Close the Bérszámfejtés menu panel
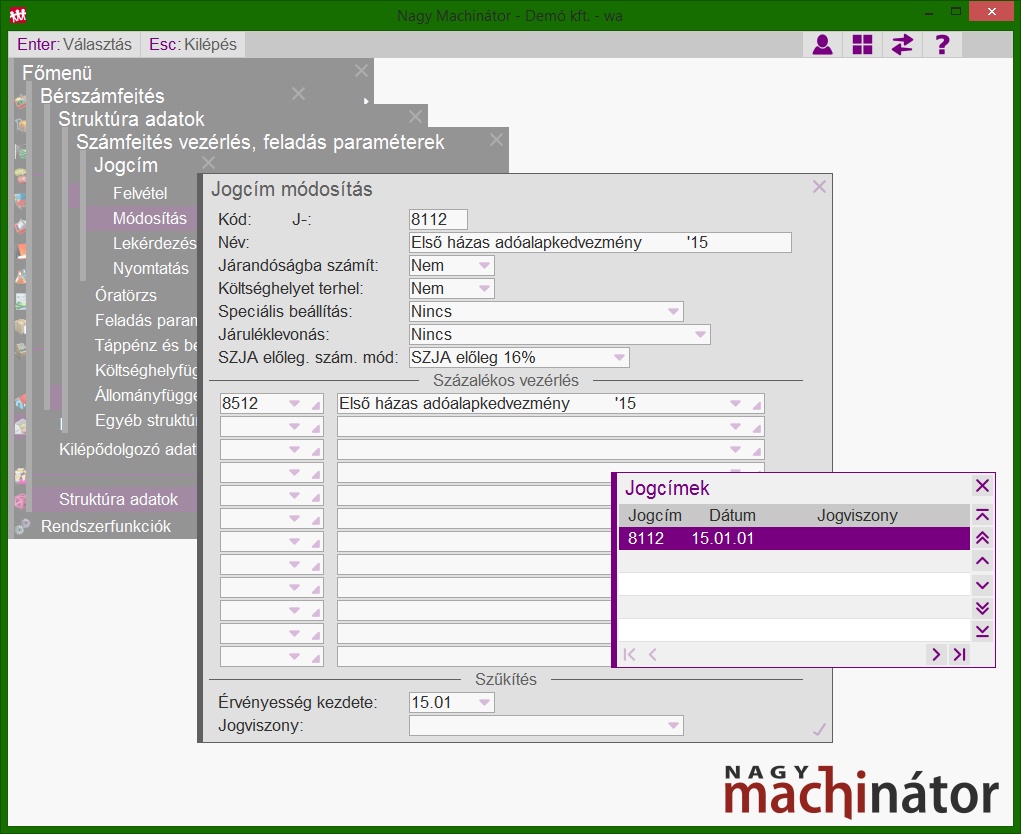The width and height of the screenshot is (1021, 834). (x=298, y=94)
